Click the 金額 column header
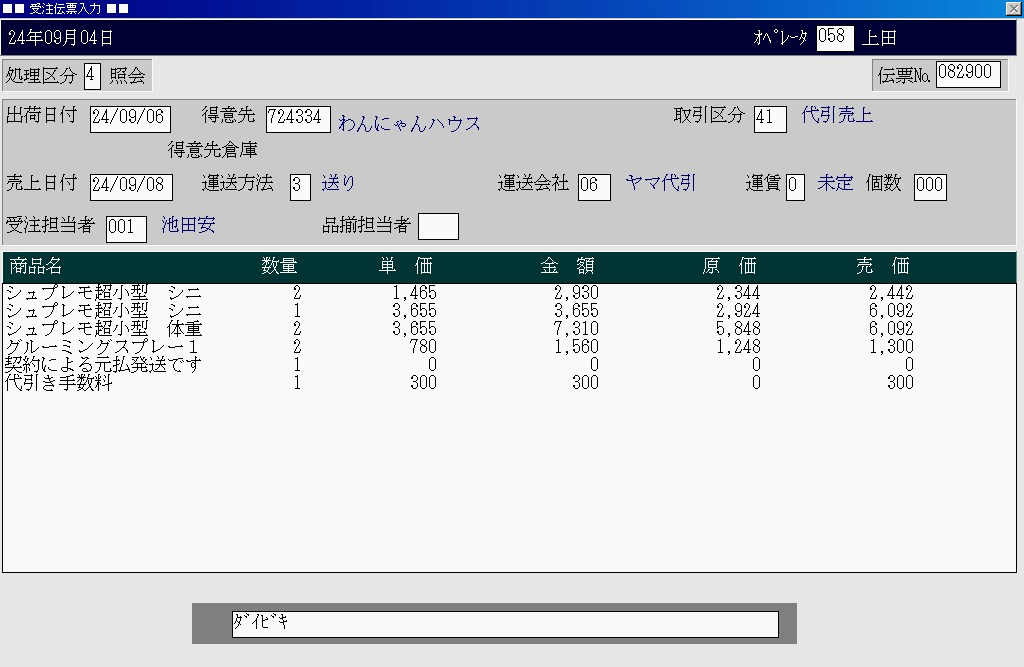Screen dimensions: 1024x667 point(567,266)
